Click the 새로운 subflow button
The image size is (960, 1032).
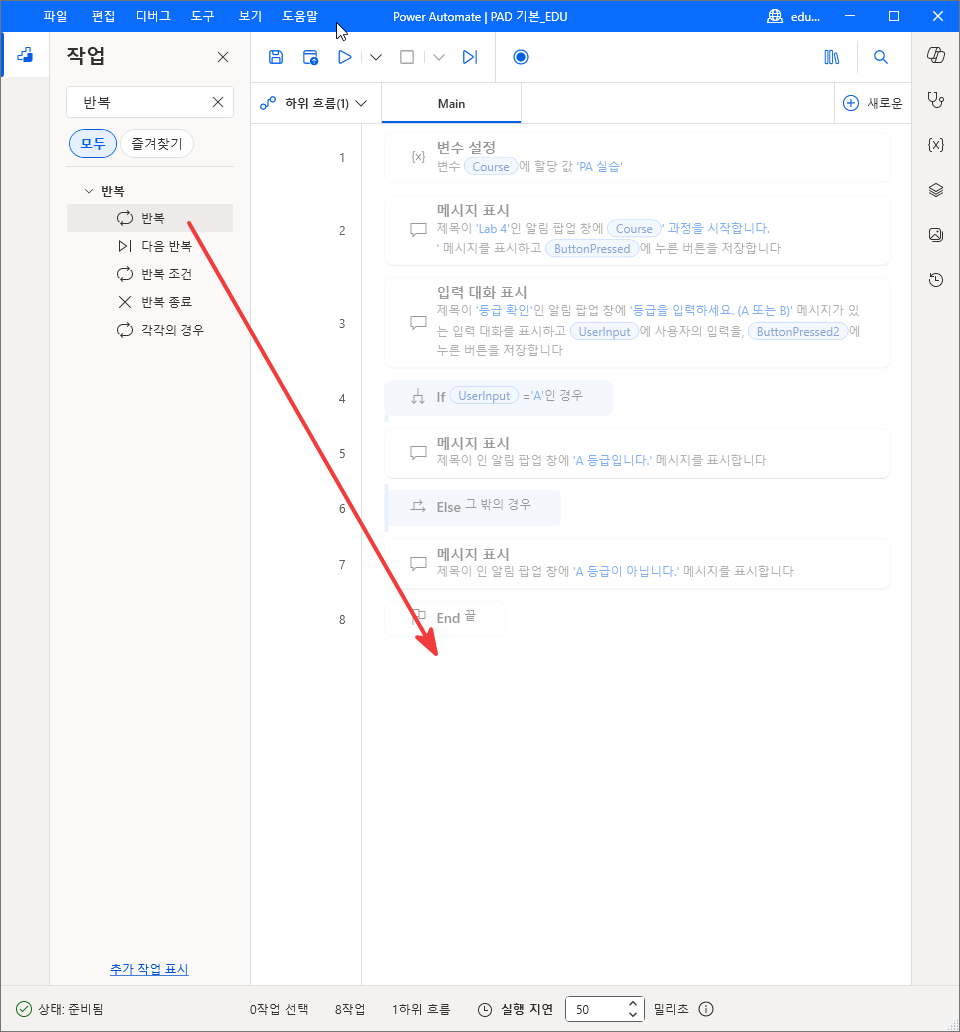pos(873,103)
